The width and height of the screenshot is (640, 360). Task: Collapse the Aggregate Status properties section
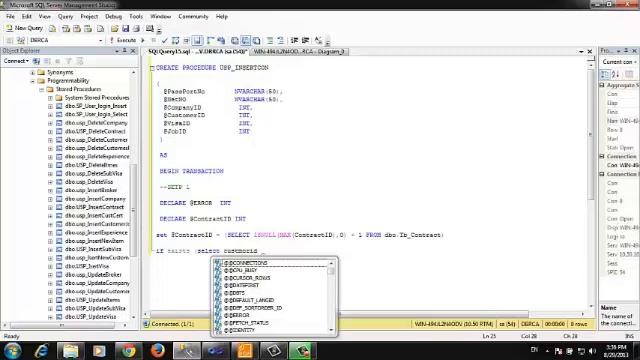click(602, 85)
